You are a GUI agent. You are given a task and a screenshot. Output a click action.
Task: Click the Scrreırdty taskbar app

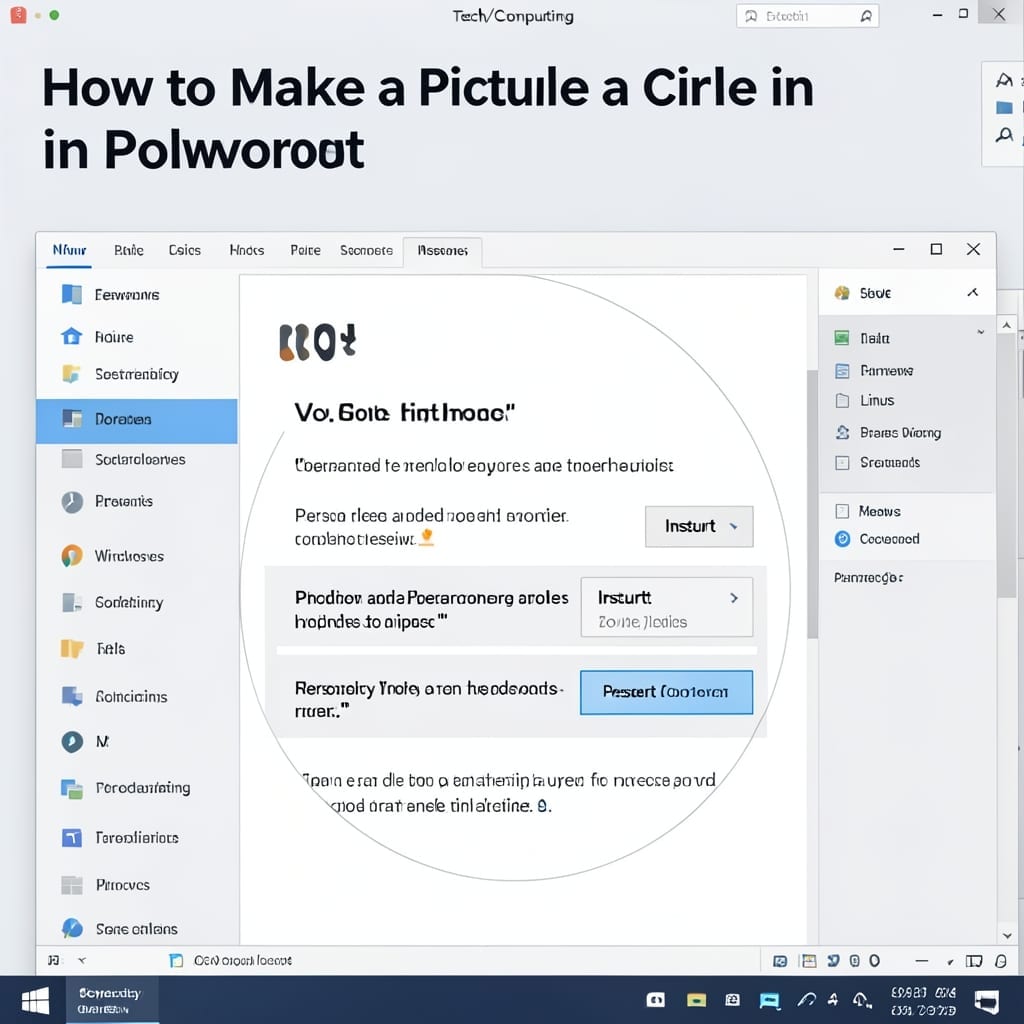point(112,1000)
